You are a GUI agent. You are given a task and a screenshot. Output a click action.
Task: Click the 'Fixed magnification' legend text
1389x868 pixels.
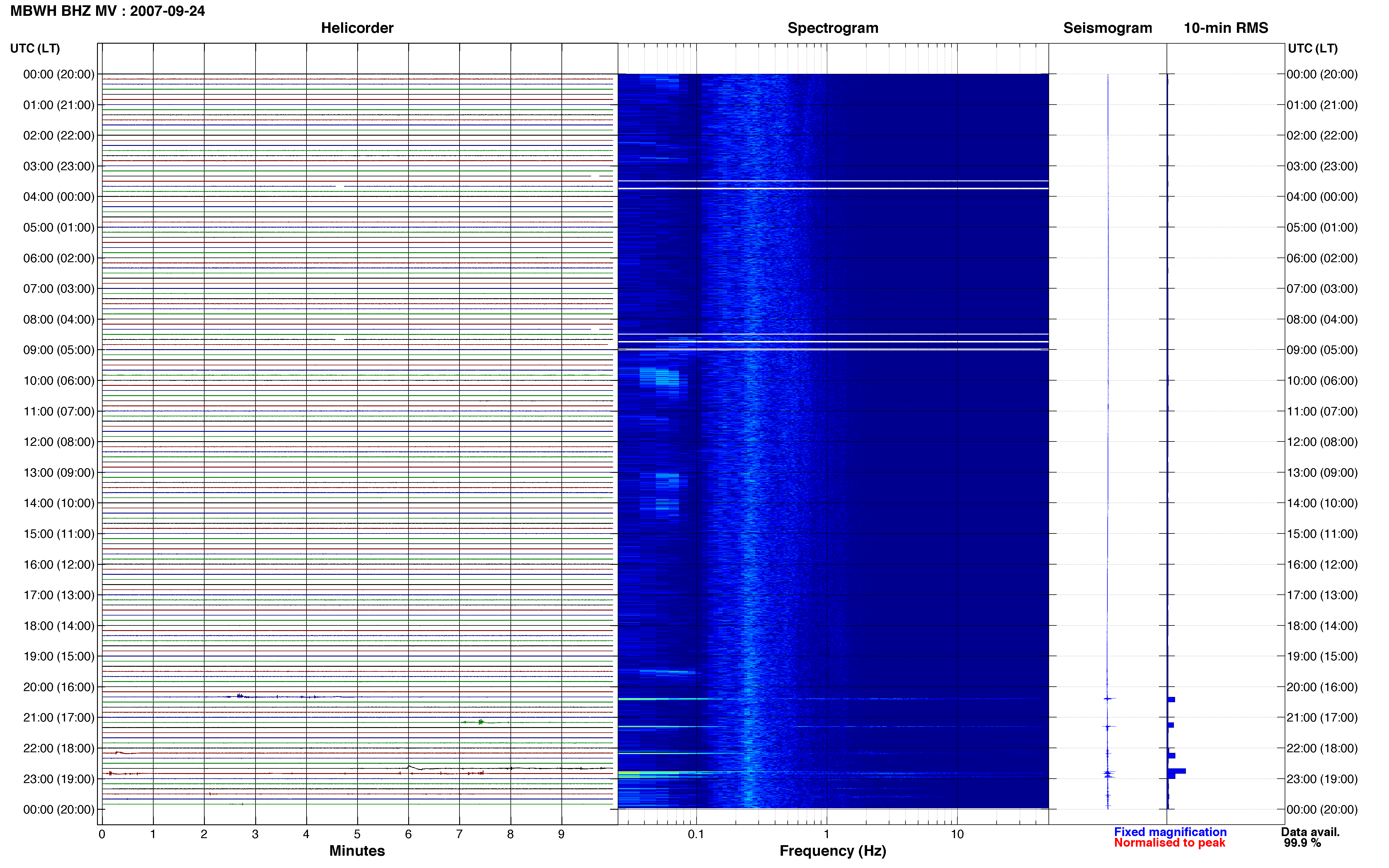tap(1170, 832)
